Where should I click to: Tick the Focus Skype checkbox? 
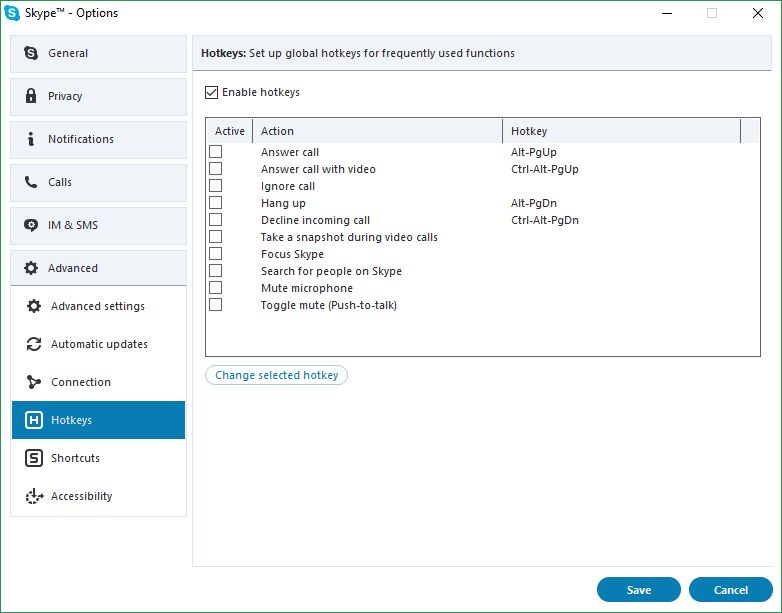click(x=215, y=253)
